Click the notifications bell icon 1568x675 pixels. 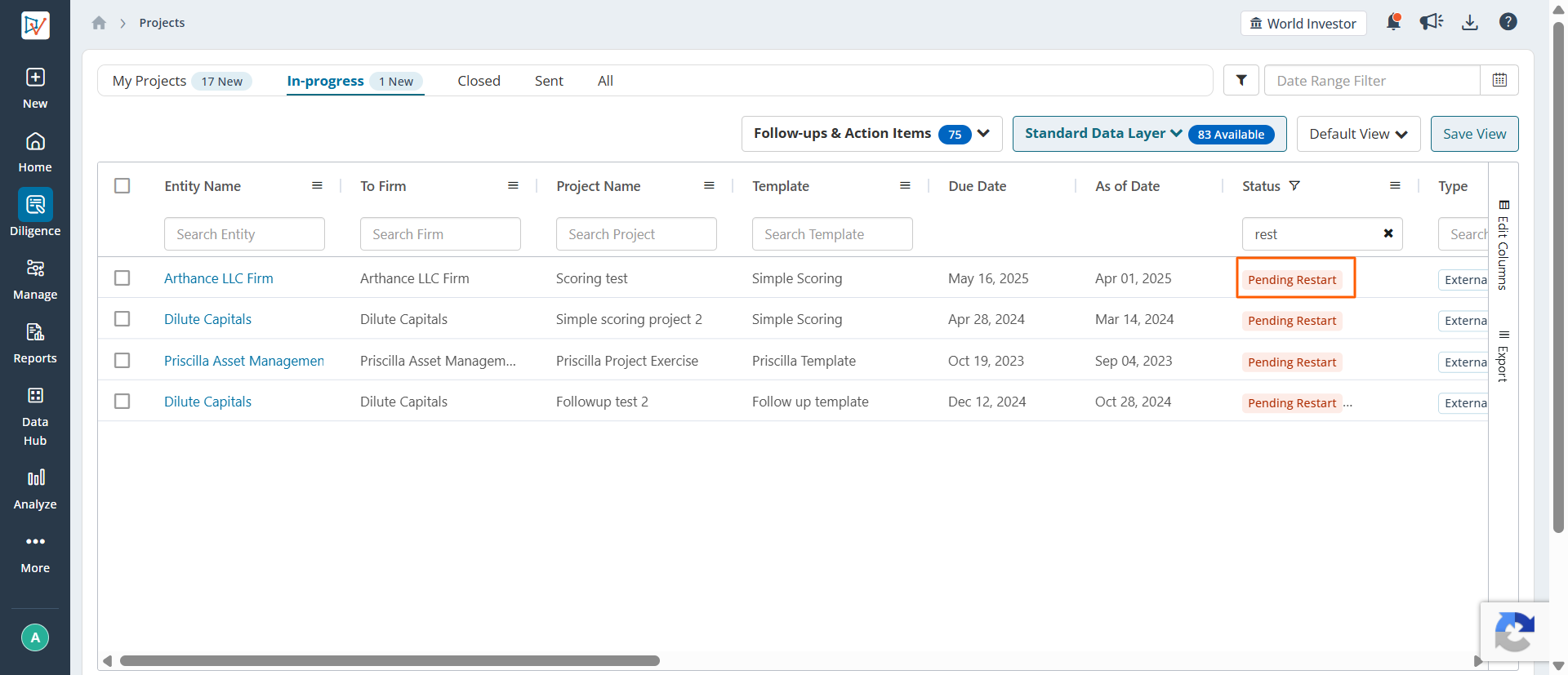pos(1393,22)
